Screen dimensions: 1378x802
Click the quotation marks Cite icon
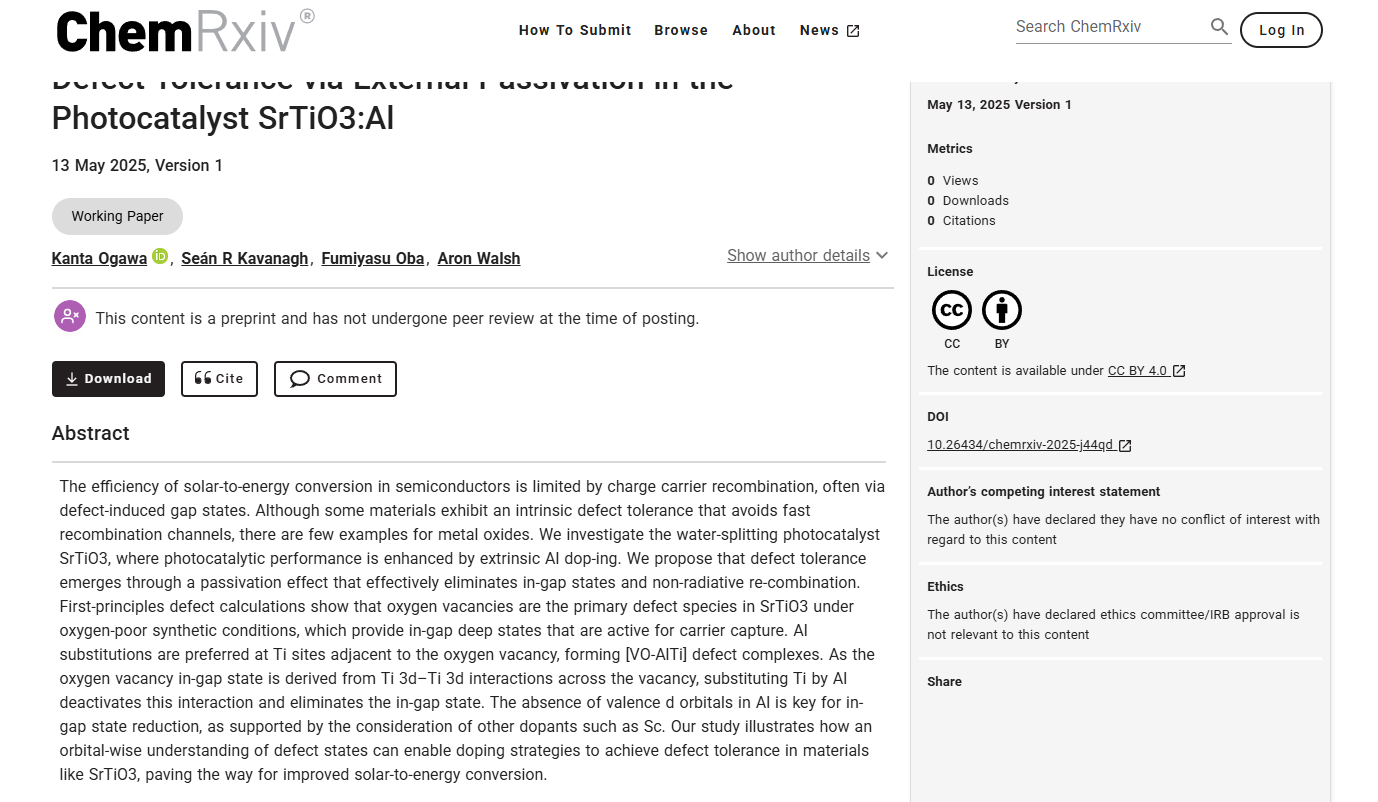coord(203,378)
